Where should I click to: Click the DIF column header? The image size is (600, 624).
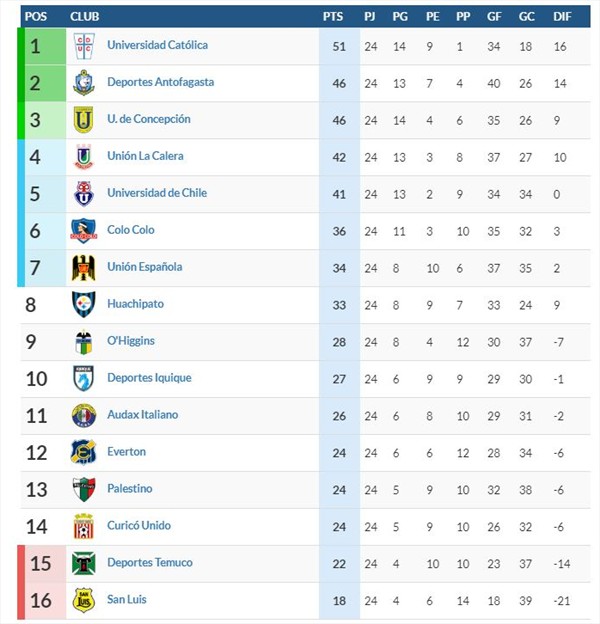pyautogui.click(x=560, y=17)
